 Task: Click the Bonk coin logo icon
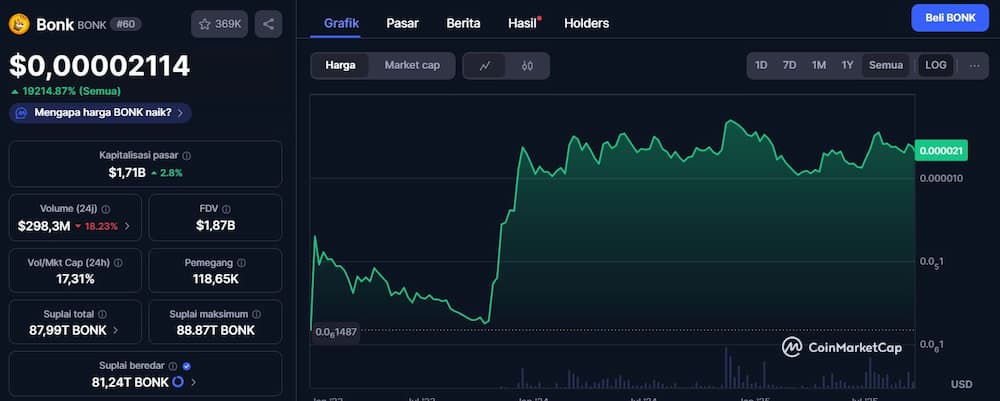tap(19, 24)
